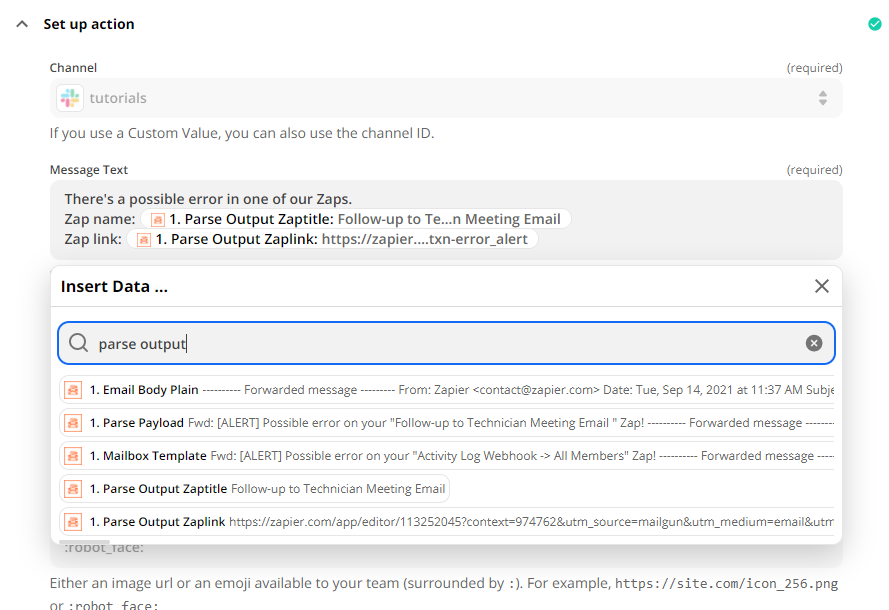
Task: Click the email icon beside Mailbox Template
Action: (x=73, y=456)
